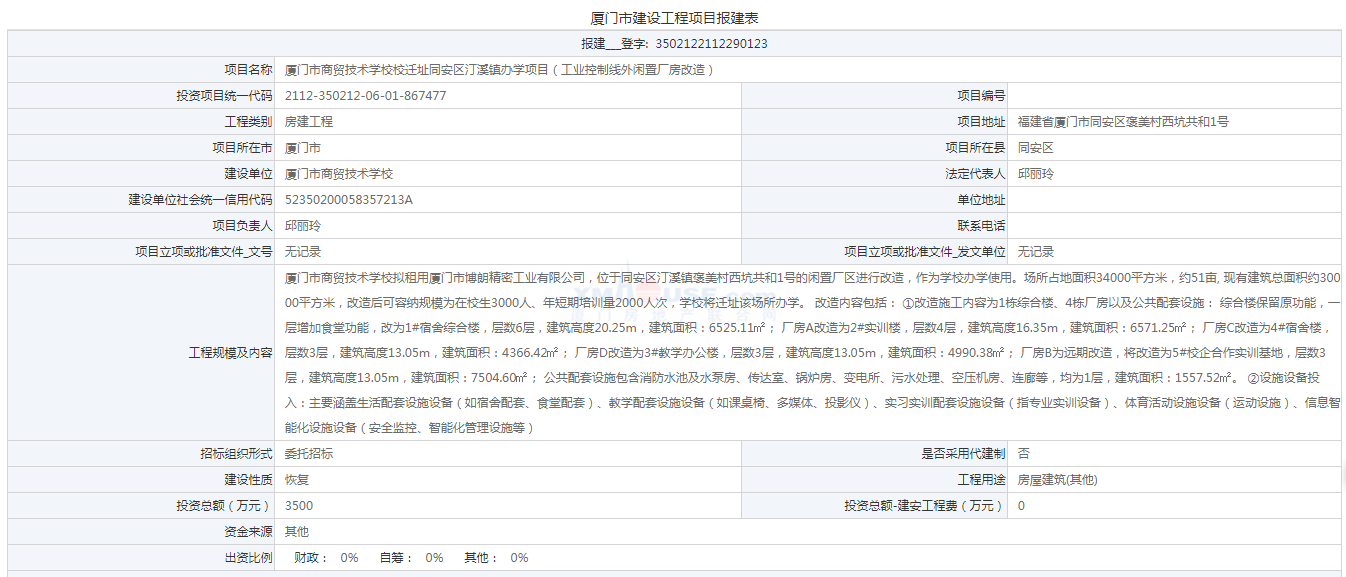This screenshot has width=1346, height=577.
Task: Click the title 厦门市建设工程项目报建表
Action: (674, 19)
